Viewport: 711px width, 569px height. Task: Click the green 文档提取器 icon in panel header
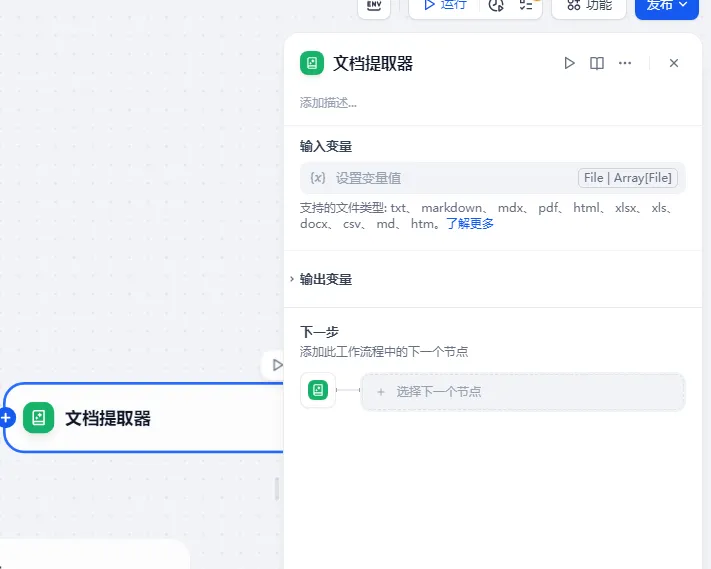click(312, 63)
